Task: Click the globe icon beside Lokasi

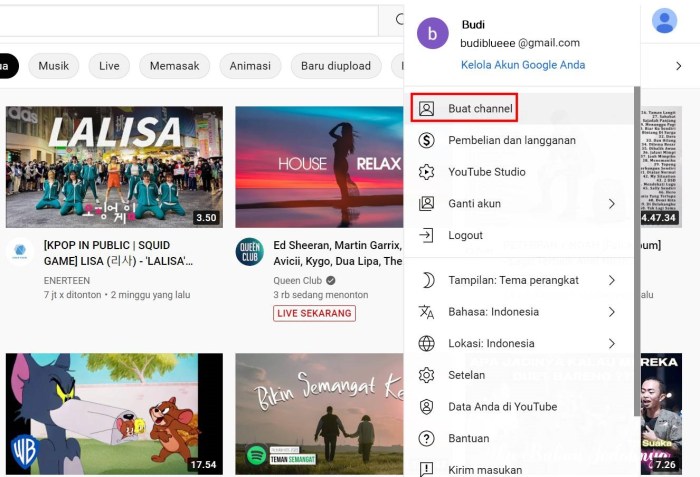Action: (x=426, y=343)
